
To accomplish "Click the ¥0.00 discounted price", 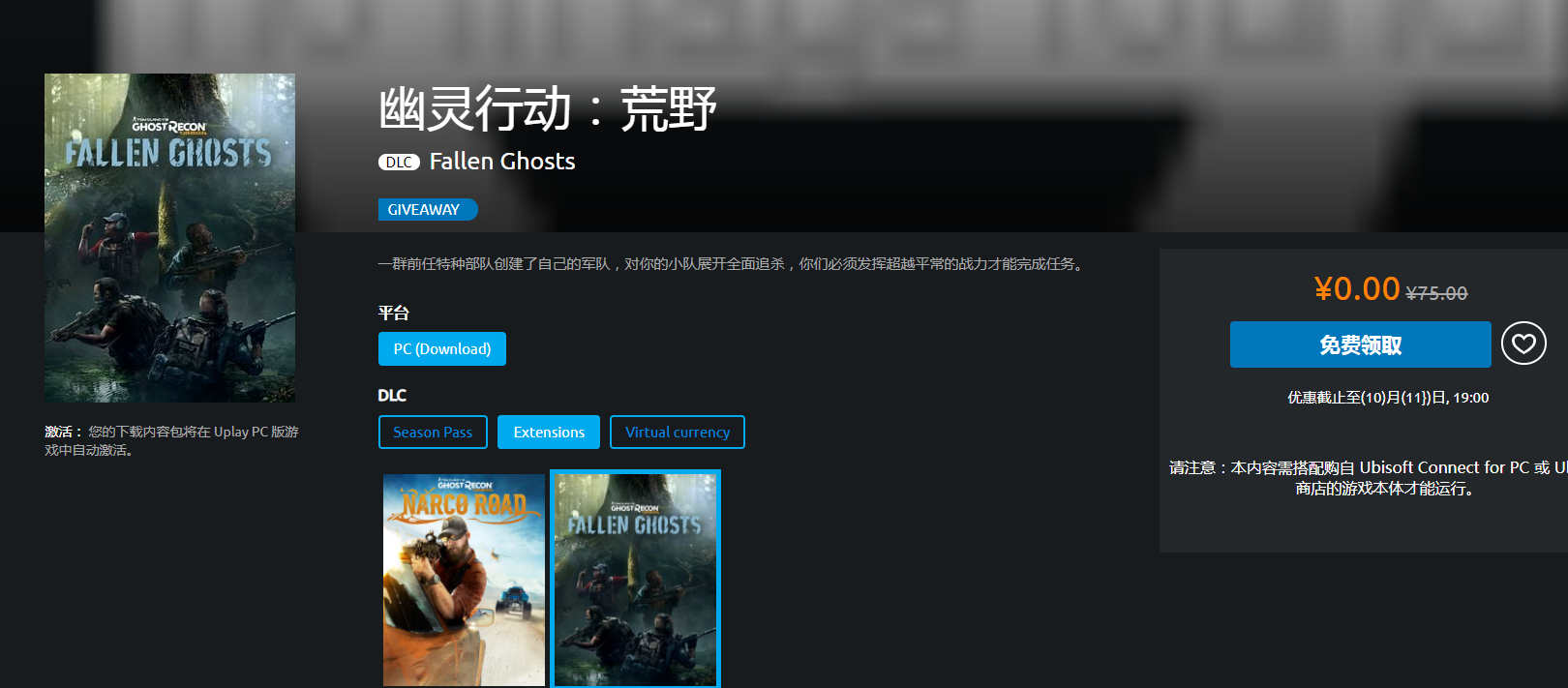I will pos(1357,288).
